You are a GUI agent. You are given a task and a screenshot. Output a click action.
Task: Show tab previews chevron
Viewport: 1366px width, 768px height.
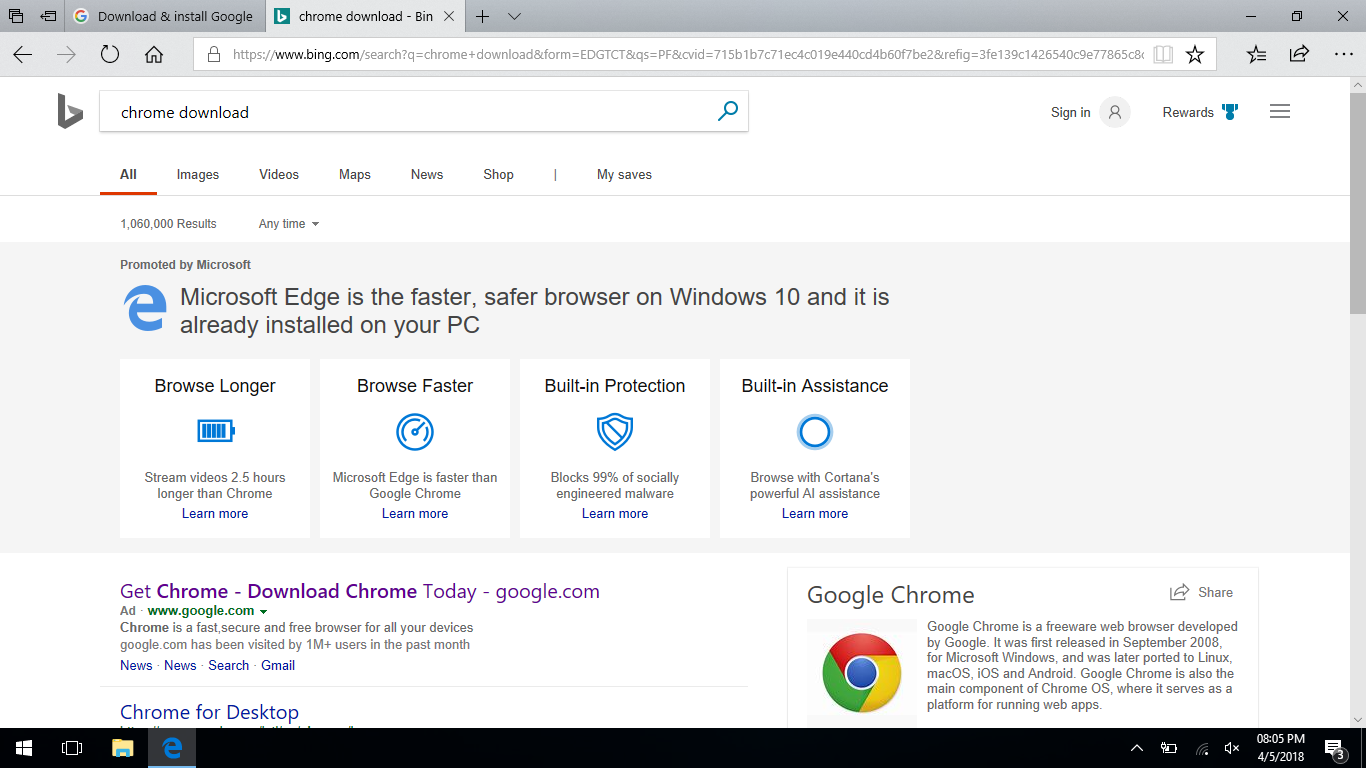tap(514, 17)
